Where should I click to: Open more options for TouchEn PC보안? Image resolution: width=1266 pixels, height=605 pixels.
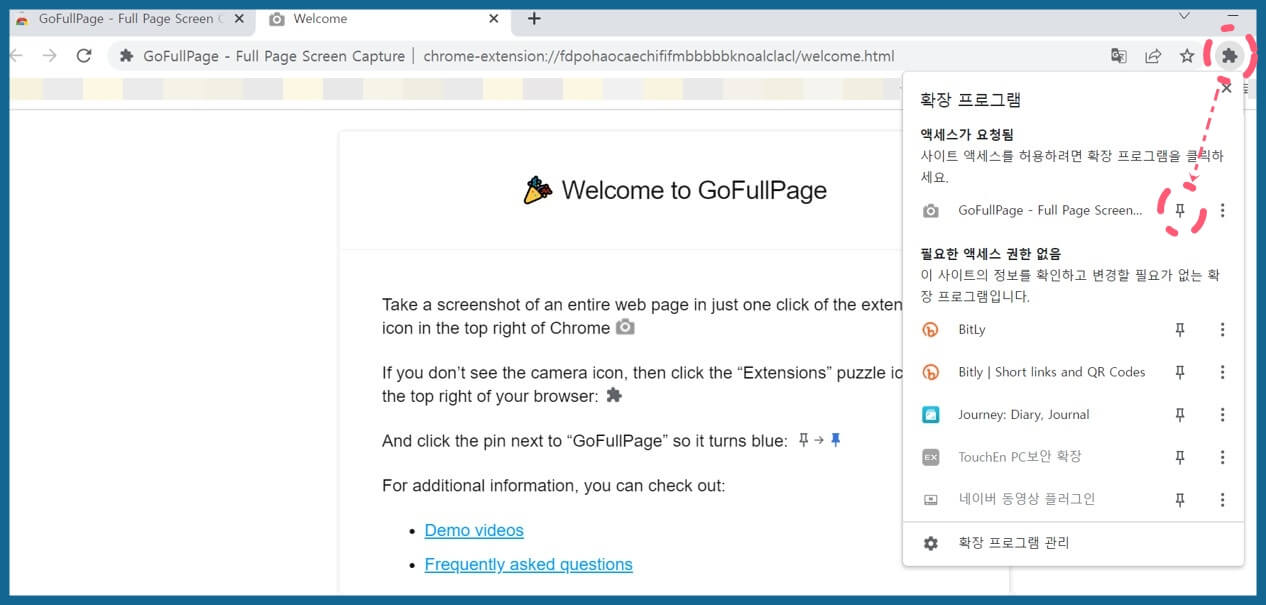1222,457
